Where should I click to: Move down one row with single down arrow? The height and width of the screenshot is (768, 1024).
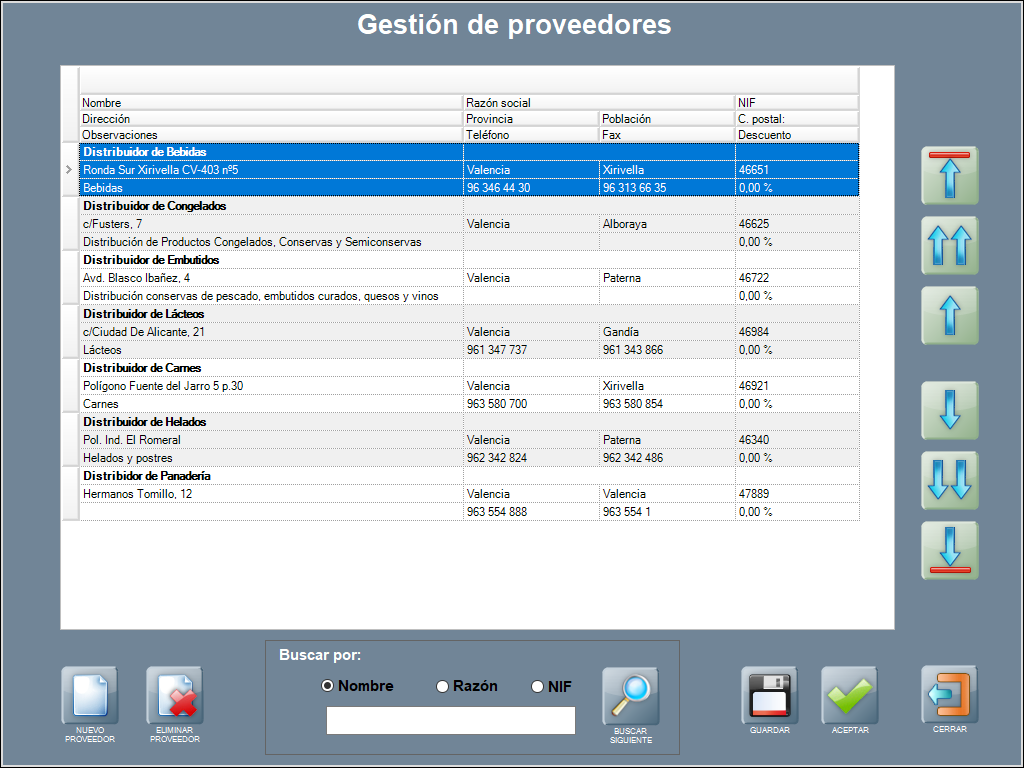pos(949,410)
